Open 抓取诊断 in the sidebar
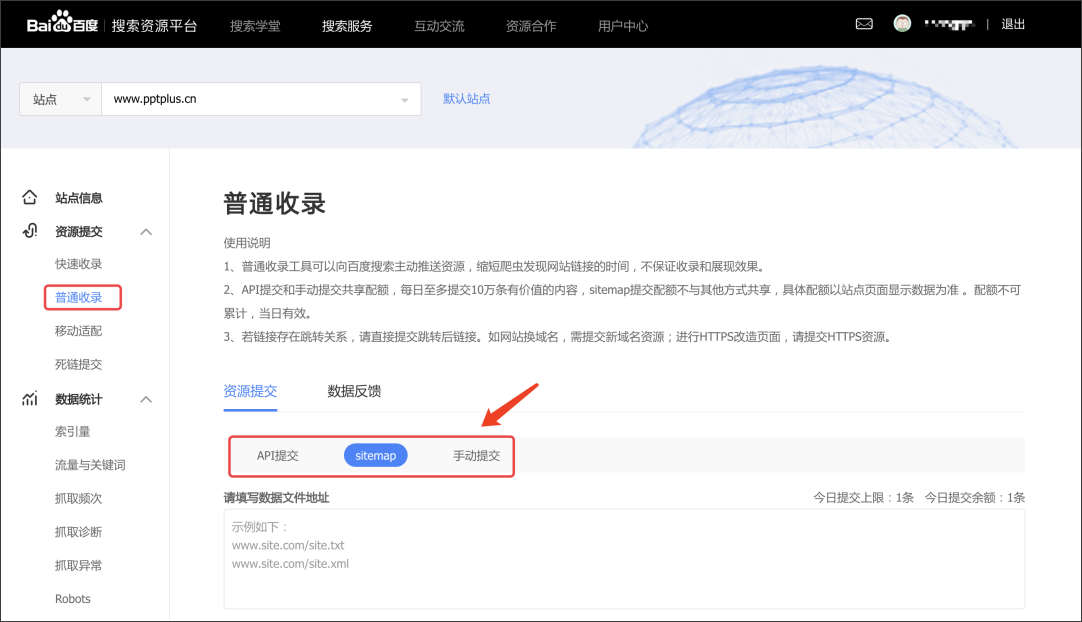Screen dimensions: 1082x622 79,532
